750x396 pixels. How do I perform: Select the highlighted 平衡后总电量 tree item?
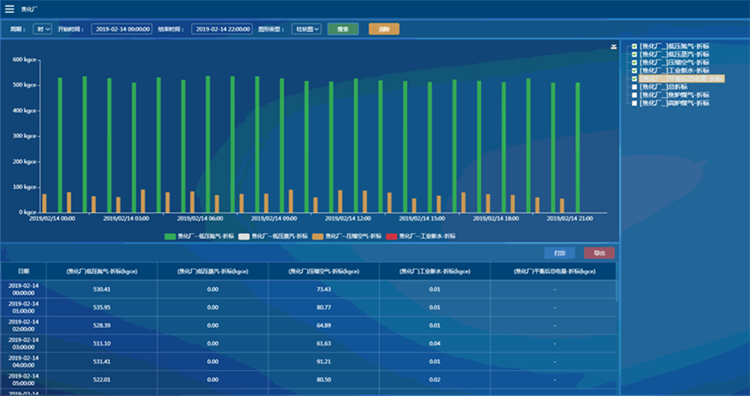pos(682,79)
